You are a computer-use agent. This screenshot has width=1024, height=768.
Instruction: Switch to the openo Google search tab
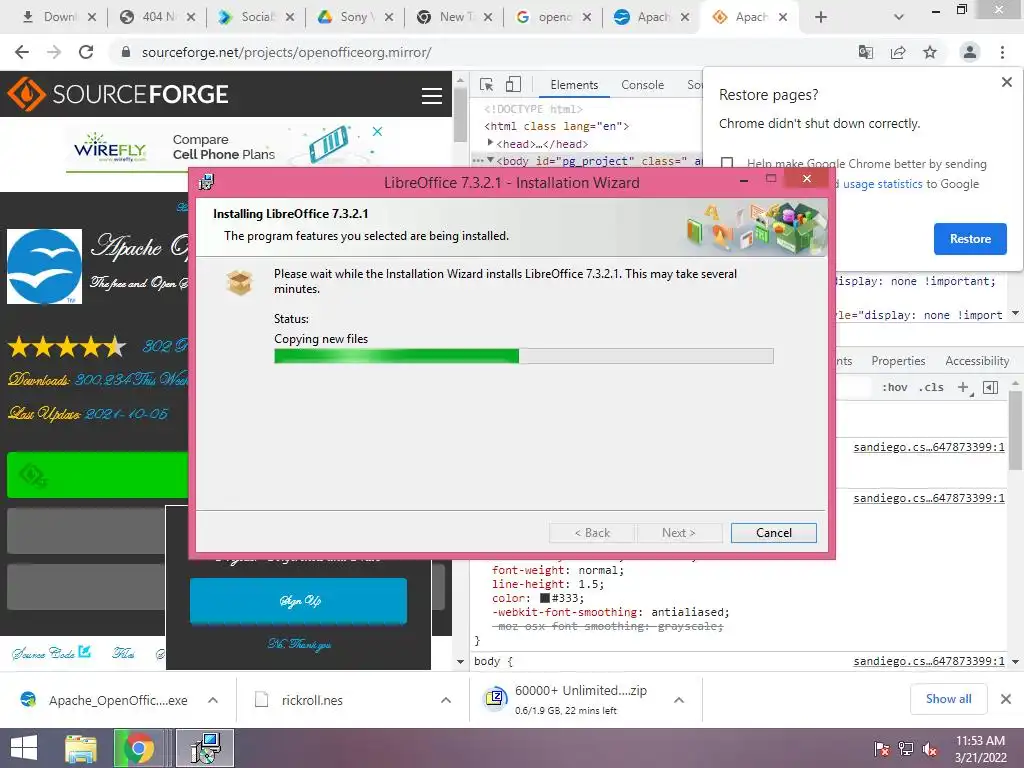[x=553, y=17]
